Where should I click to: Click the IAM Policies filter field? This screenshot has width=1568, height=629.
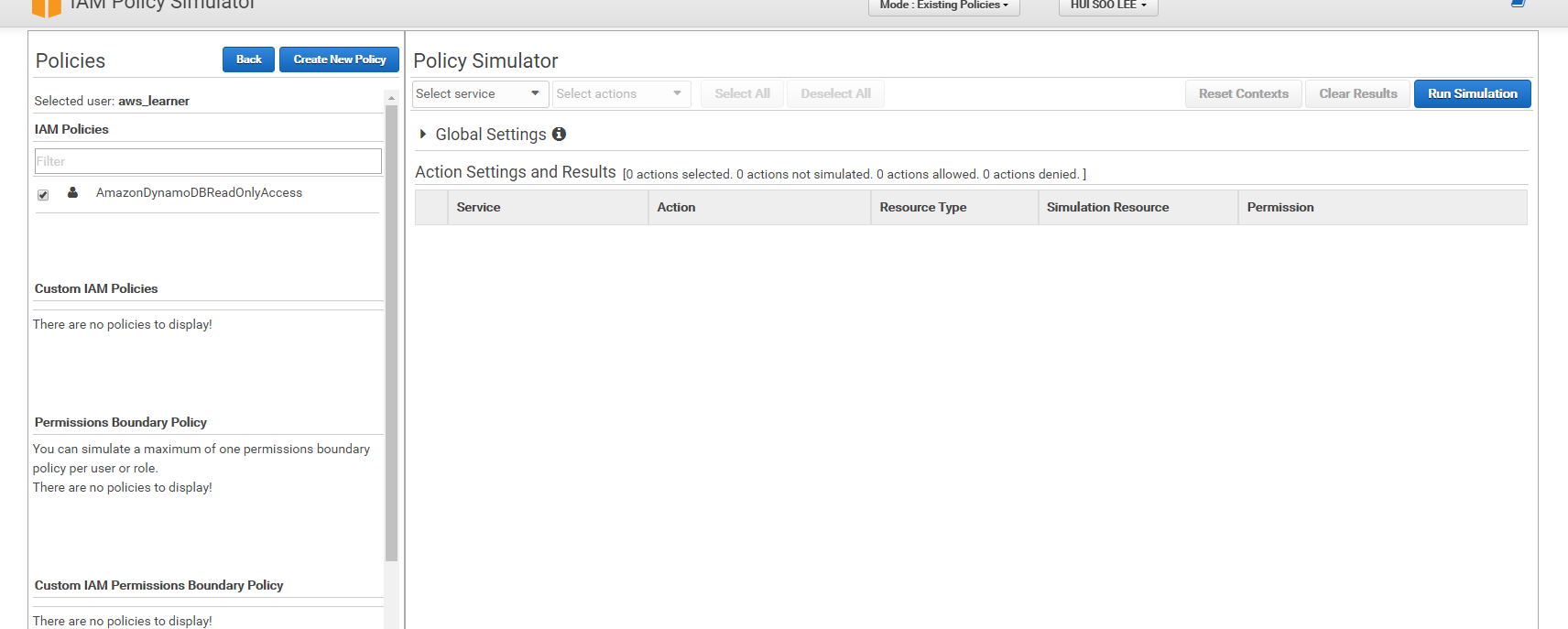click(208, 161)
